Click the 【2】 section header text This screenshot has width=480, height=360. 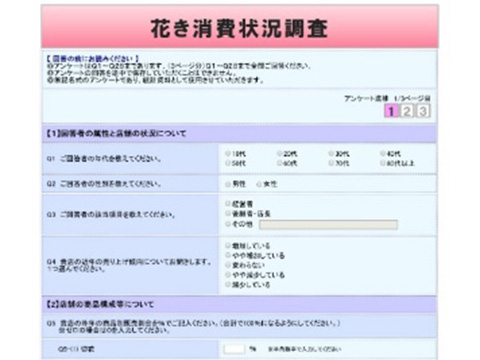click(100, 304)
